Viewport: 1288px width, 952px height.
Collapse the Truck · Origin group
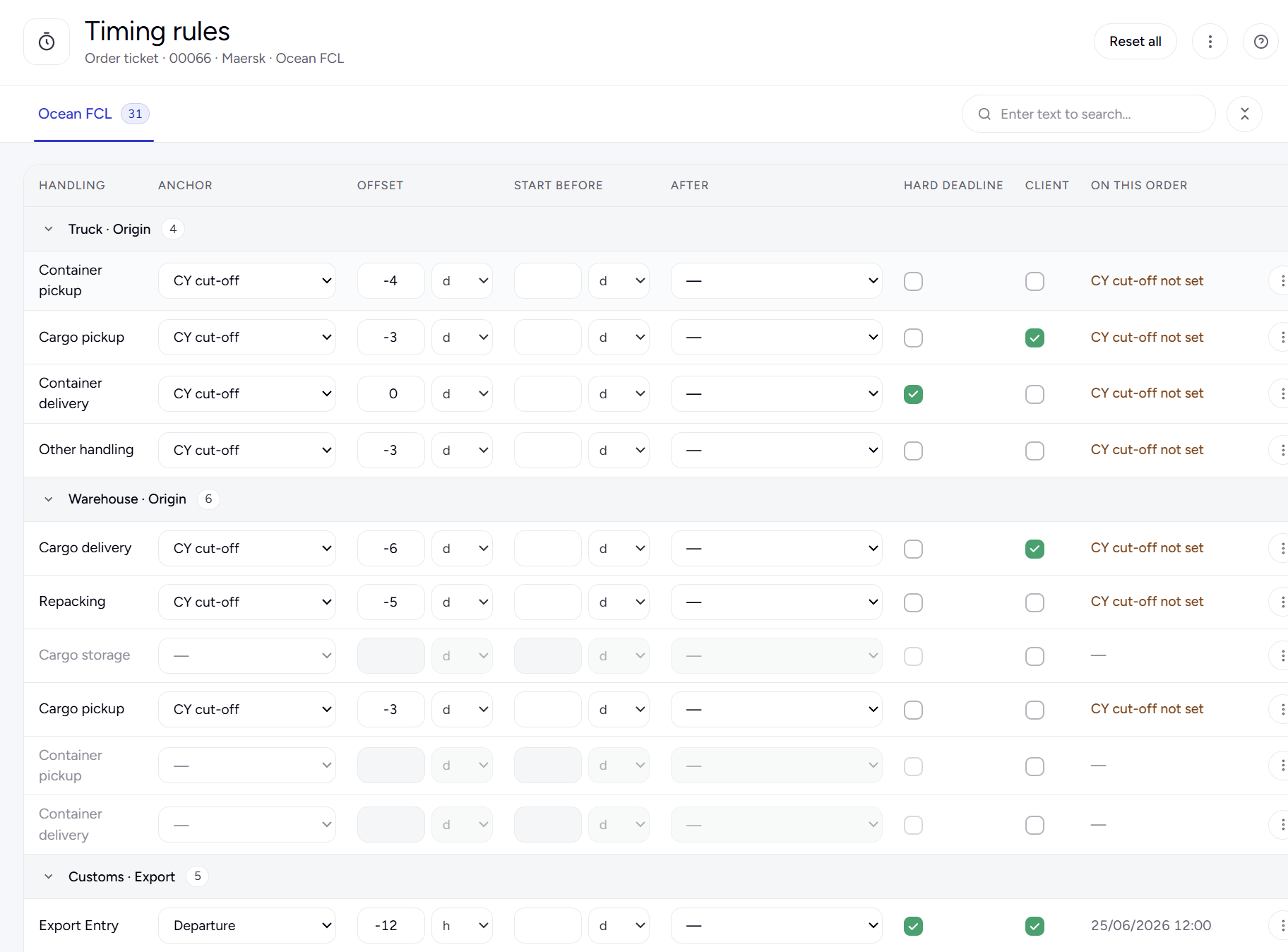coord(48,229)
